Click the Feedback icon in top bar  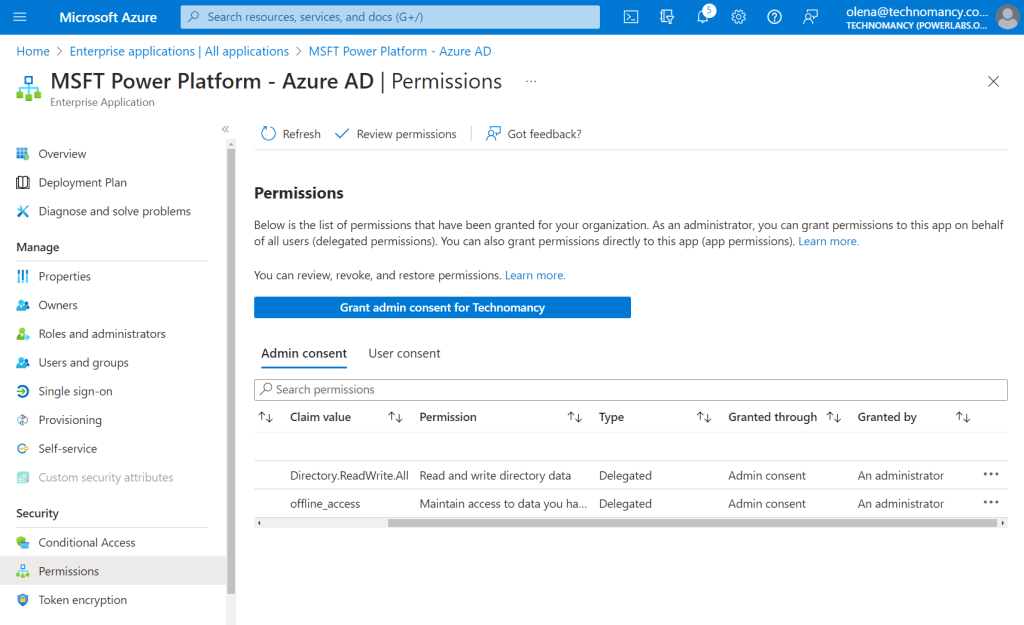point(810,17)
